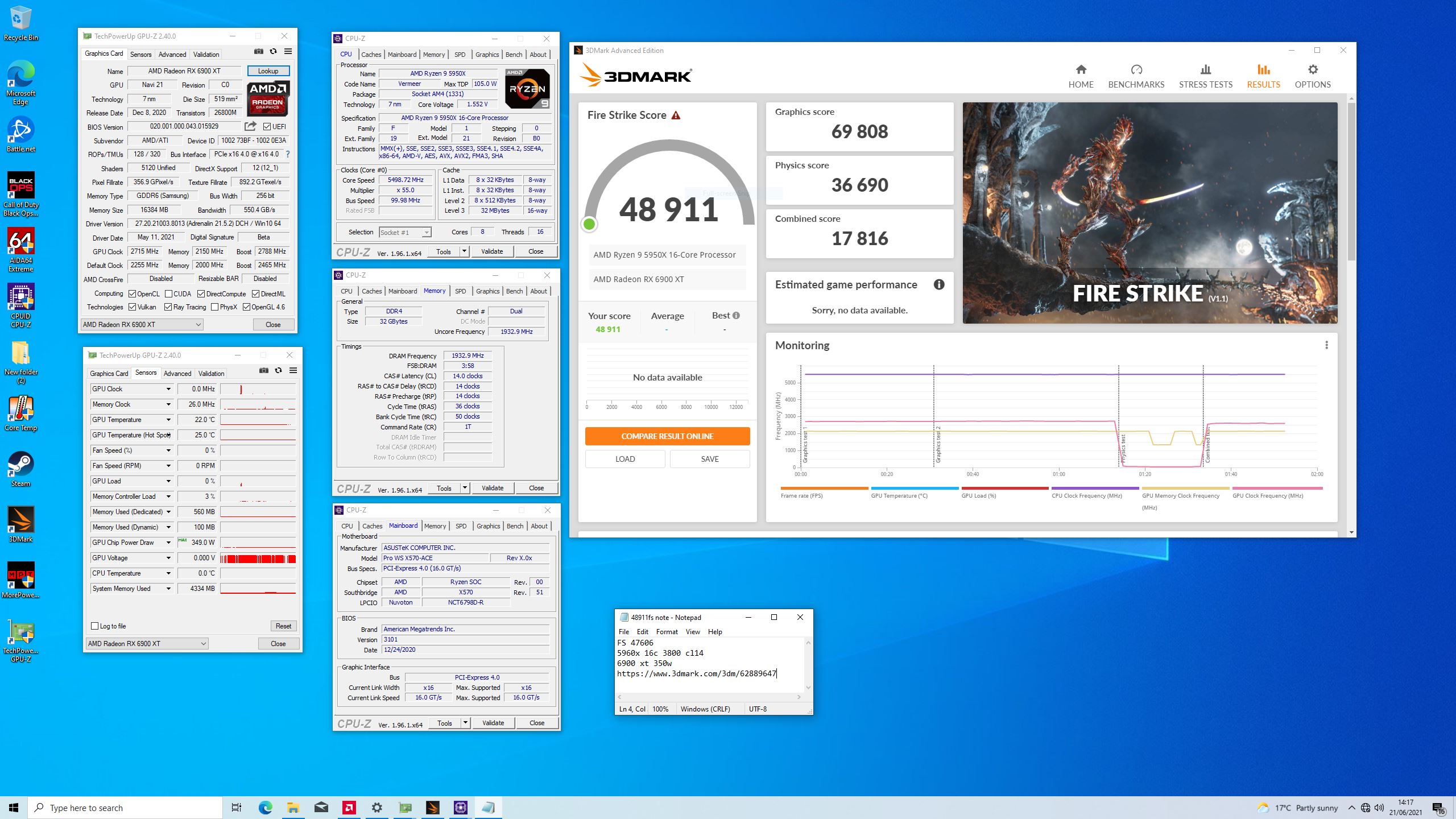
Task: Toggle UEFI checkbox in GPU-Z
Action: click(x=267, y=126)
